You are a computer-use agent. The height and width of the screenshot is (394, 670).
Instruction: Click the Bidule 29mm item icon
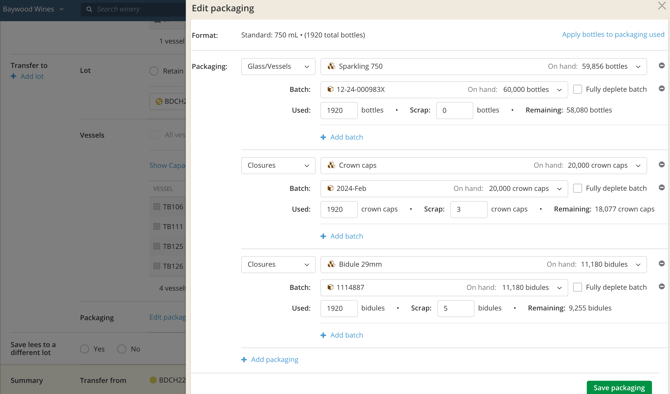click(331, 265)
